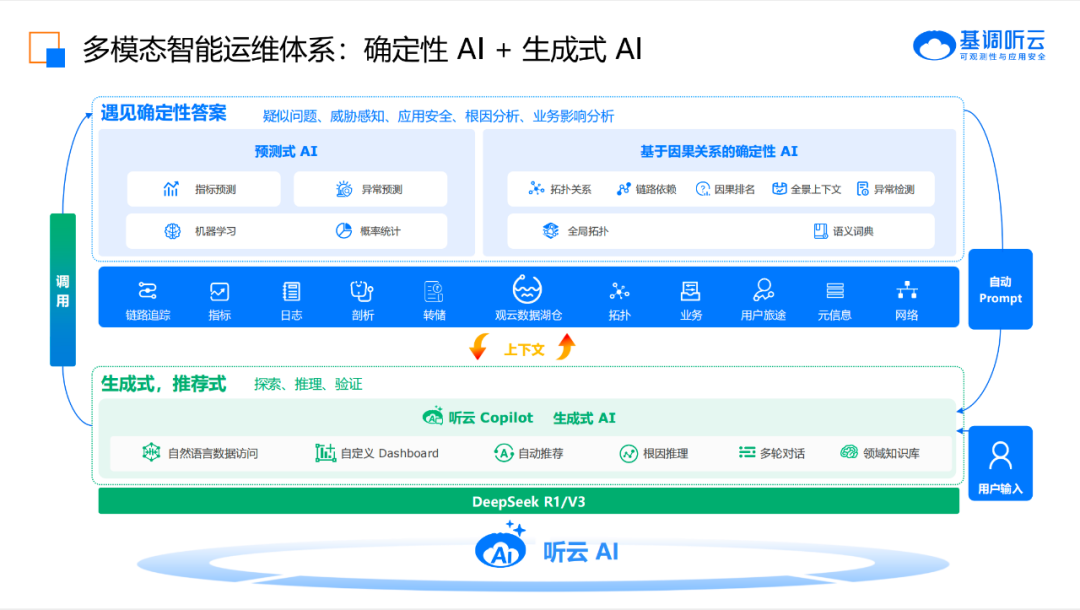Screen dimensions: 1080x610
Task: Click the 拓扑 icon in blue bar
Action: (620, 291)
